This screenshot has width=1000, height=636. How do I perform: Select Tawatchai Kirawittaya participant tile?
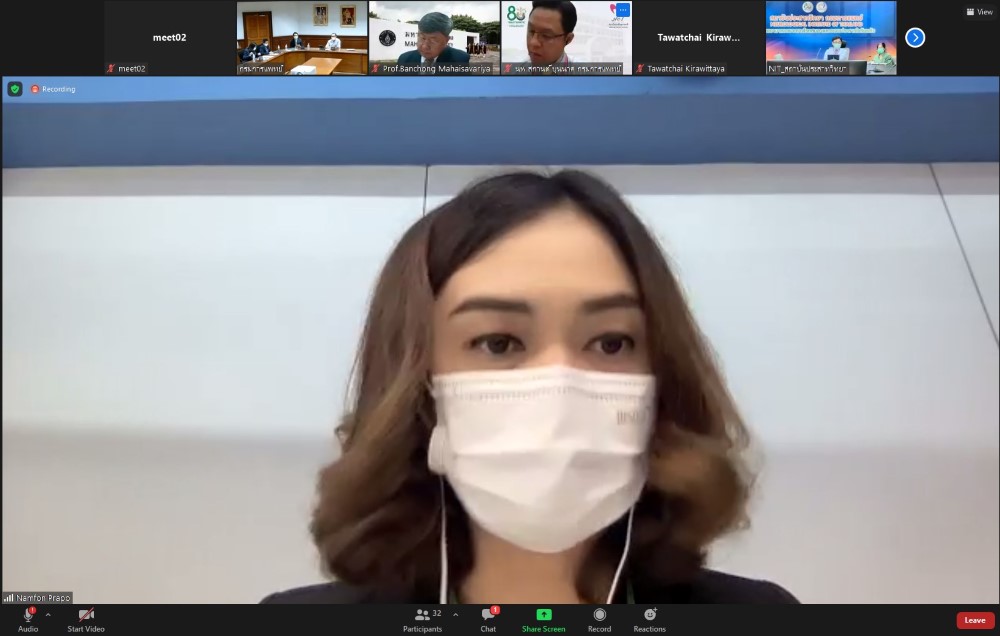coord(698,38)
